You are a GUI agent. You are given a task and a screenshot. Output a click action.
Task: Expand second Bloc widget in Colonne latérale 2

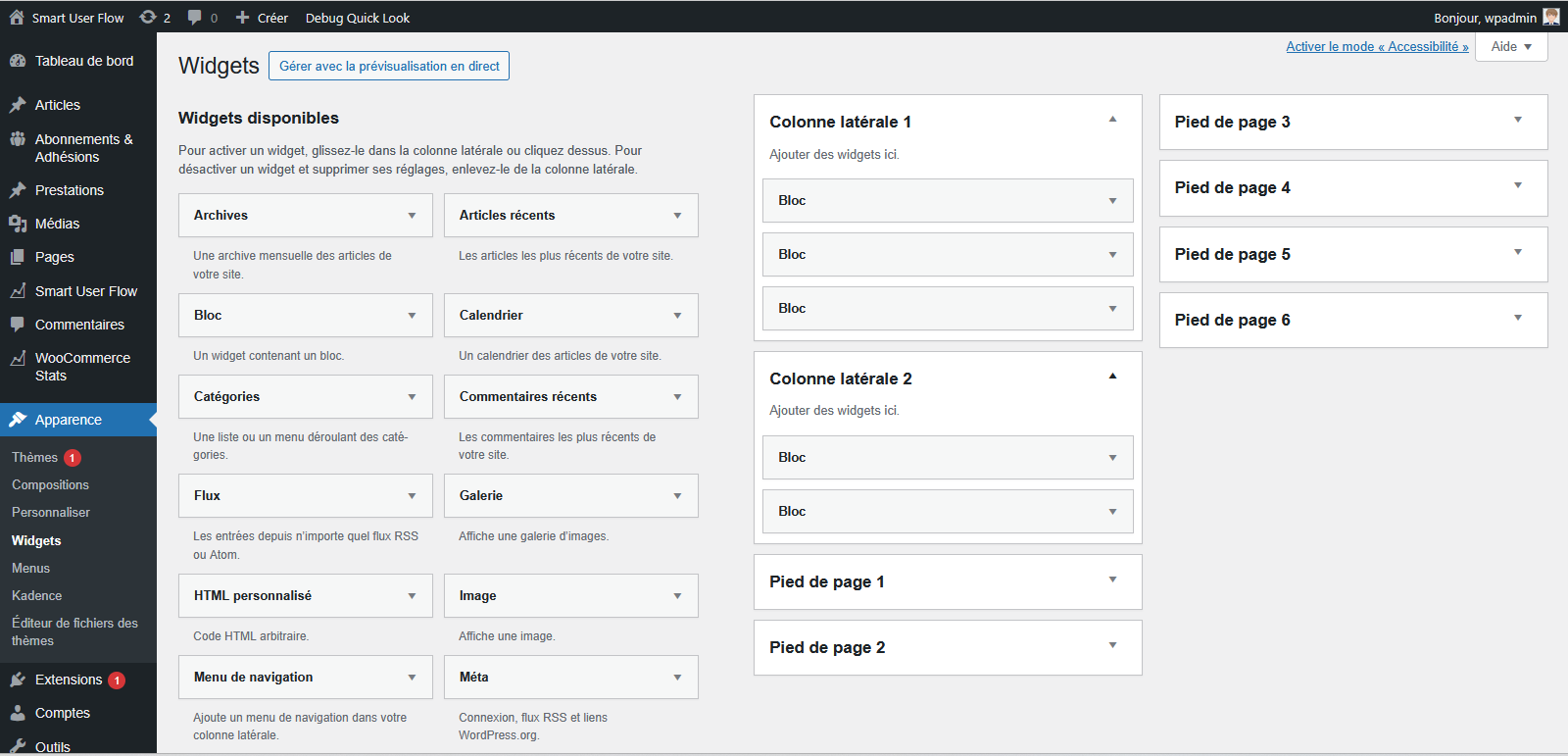point(1112,512)
